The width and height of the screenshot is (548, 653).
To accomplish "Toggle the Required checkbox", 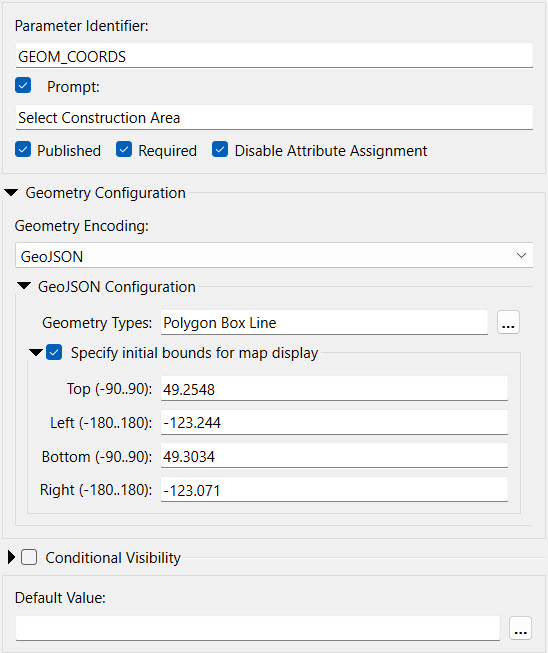I will (x=124, y=150).
